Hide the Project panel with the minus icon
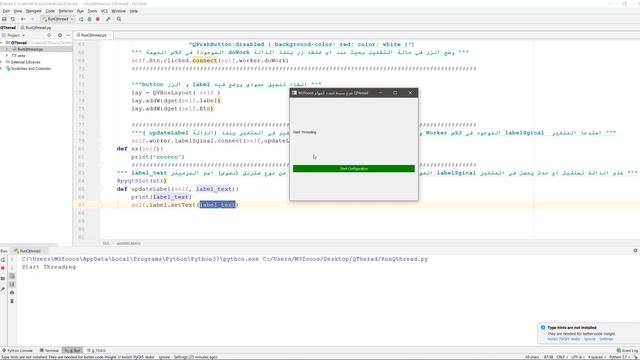The width and height of the screenshot is (640, 360). [68, 36]
